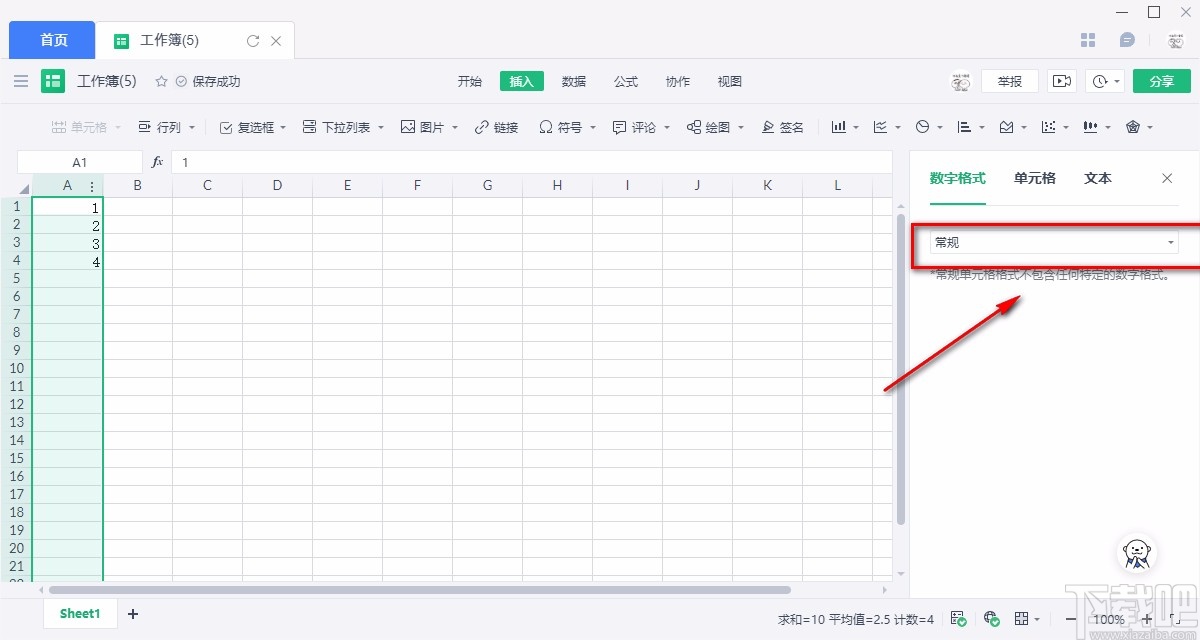
Task: Click the zoom in plus button
Action: click(1146, 619)
